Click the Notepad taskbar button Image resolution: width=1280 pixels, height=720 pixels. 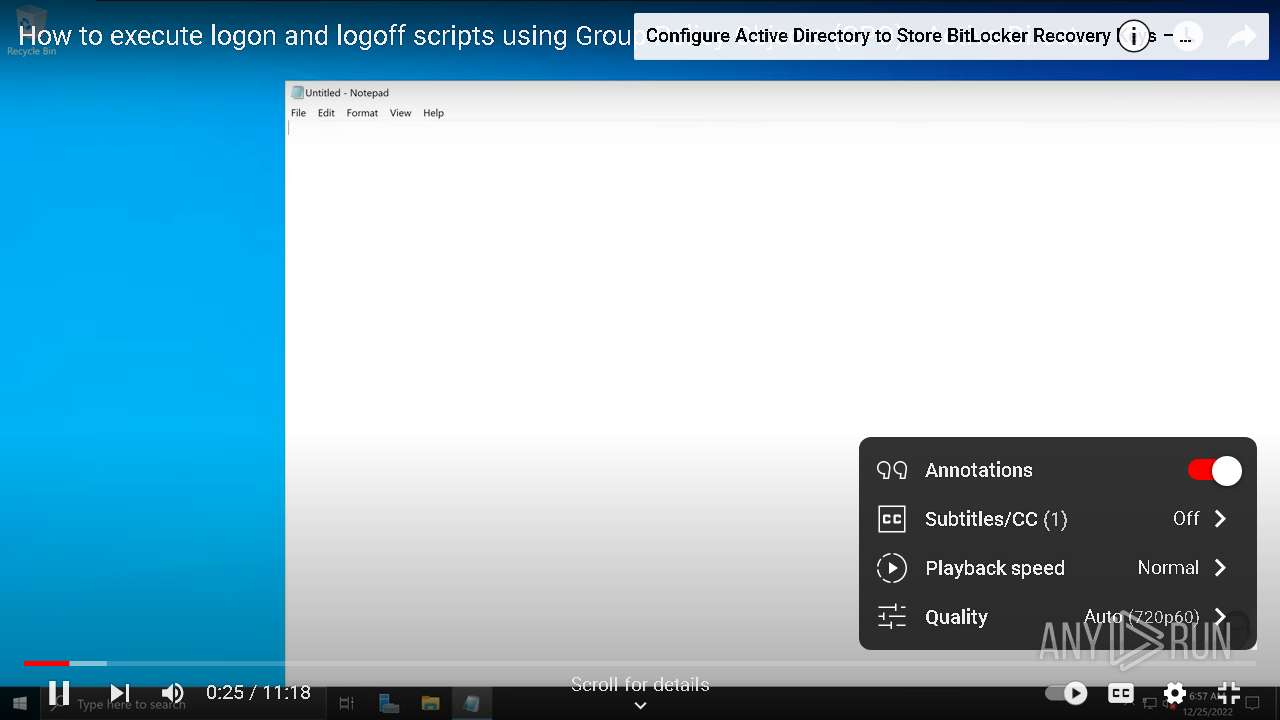click(x=472, y=704)
